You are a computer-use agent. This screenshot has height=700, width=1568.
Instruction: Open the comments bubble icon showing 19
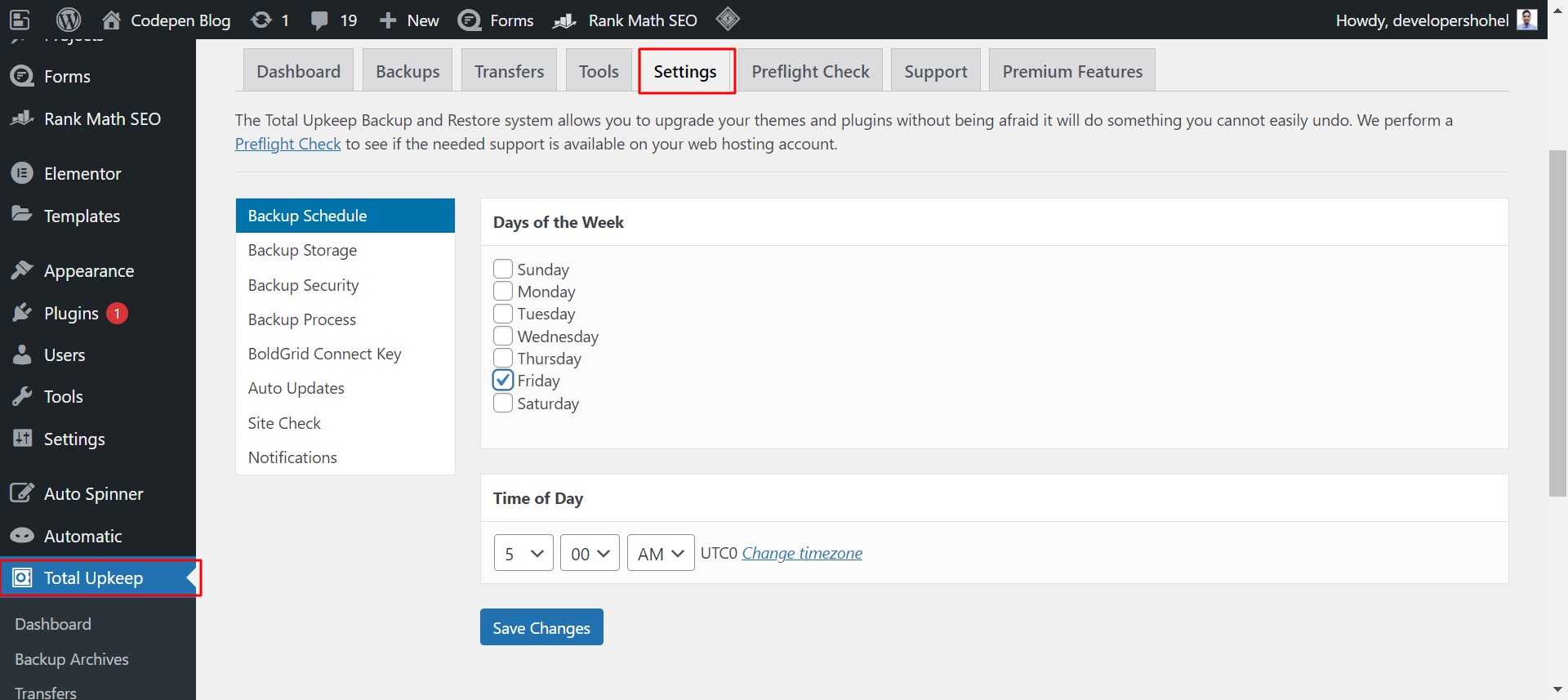(x=319, y=20)
